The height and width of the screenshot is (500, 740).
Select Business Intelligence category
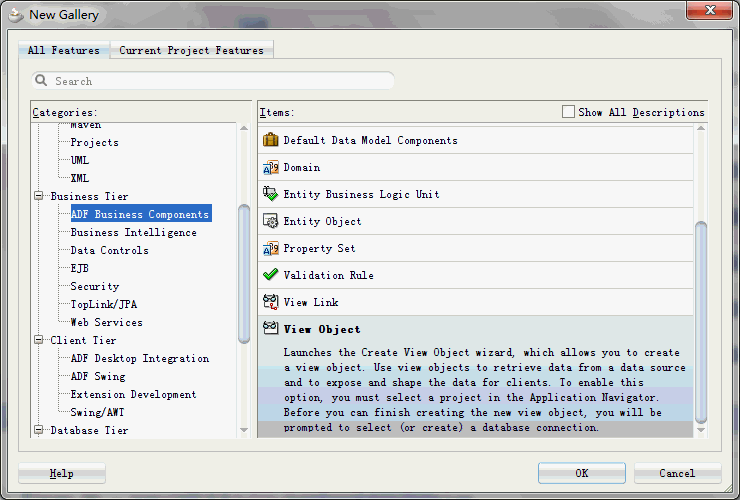coord(134,232)
